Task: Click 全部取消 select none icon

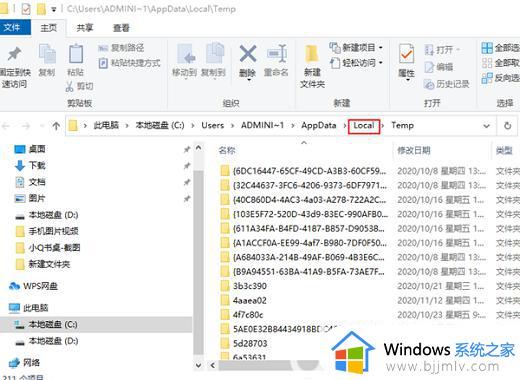Action: point(487,63)
